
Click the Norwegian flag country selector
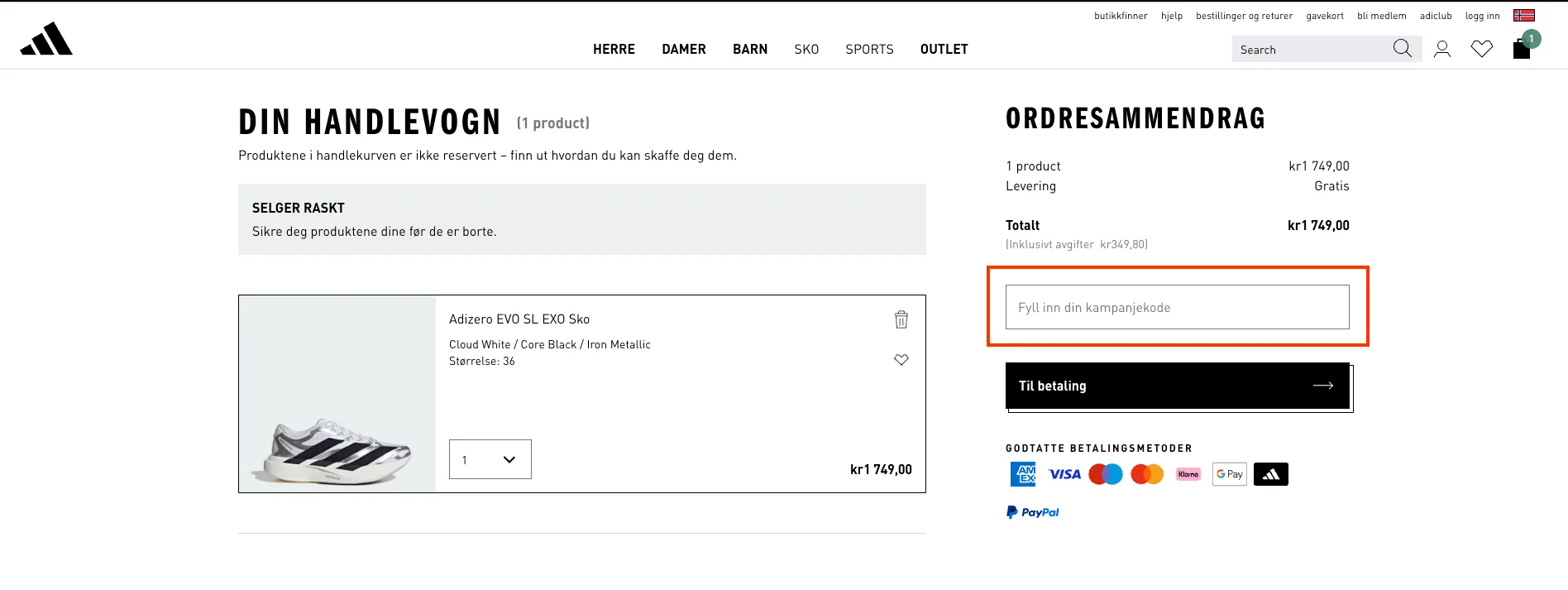click(1526, 14)
